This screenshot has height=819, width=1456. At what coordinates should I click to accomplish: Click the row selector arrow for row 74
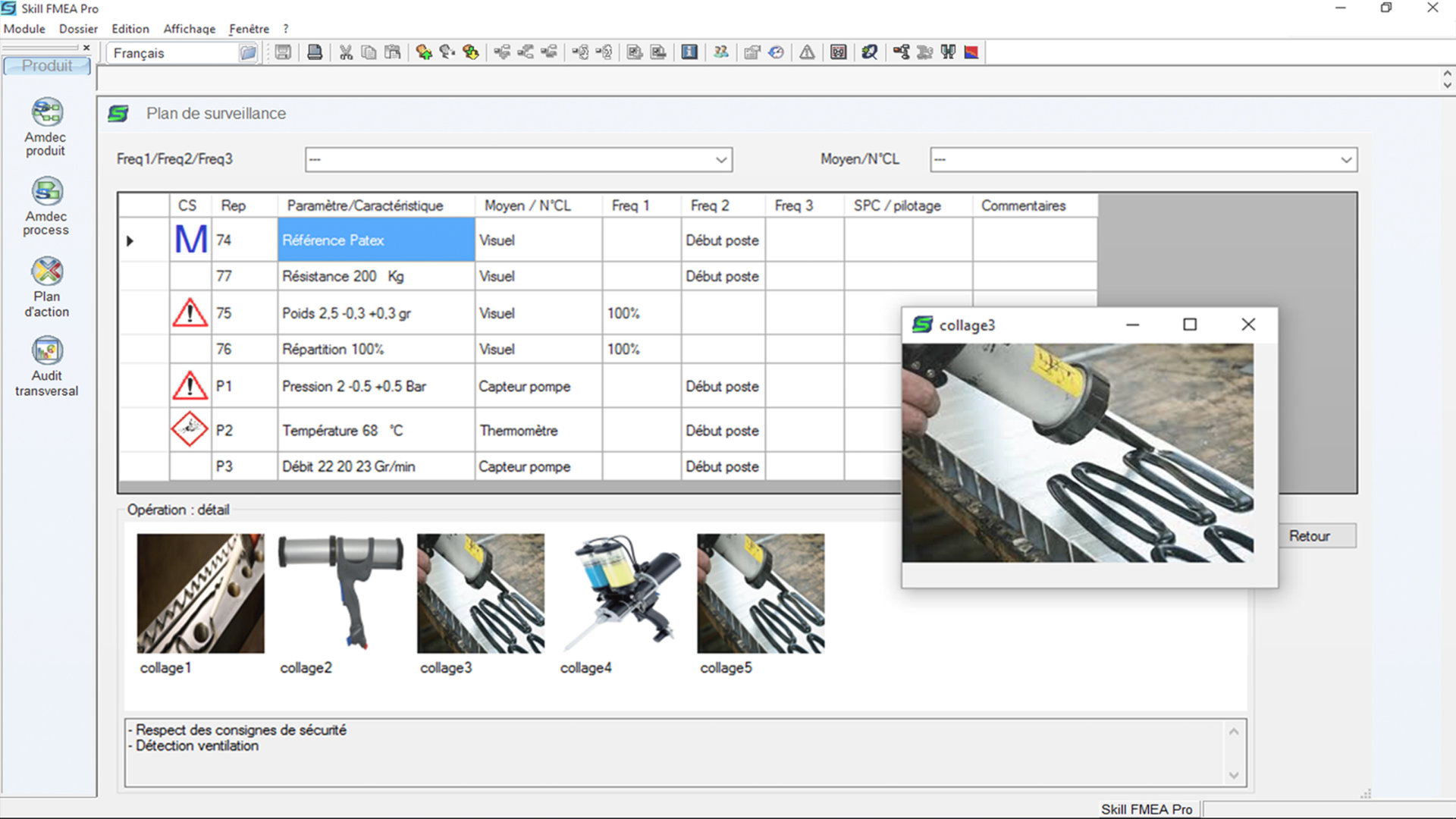coord(130,240)
